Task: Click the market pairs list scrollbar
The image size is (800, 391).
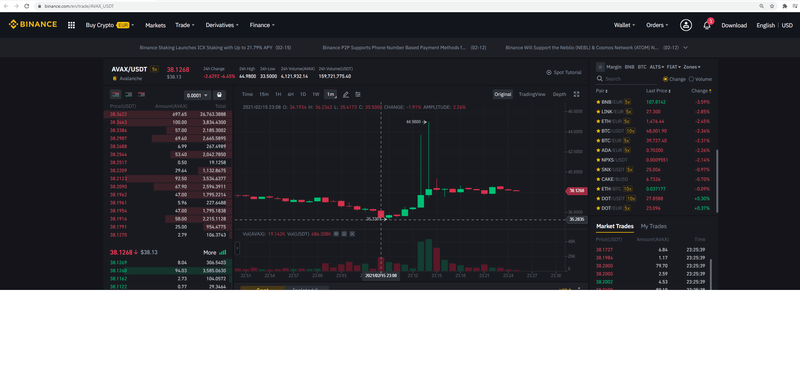Action: (x=717, y=181)
